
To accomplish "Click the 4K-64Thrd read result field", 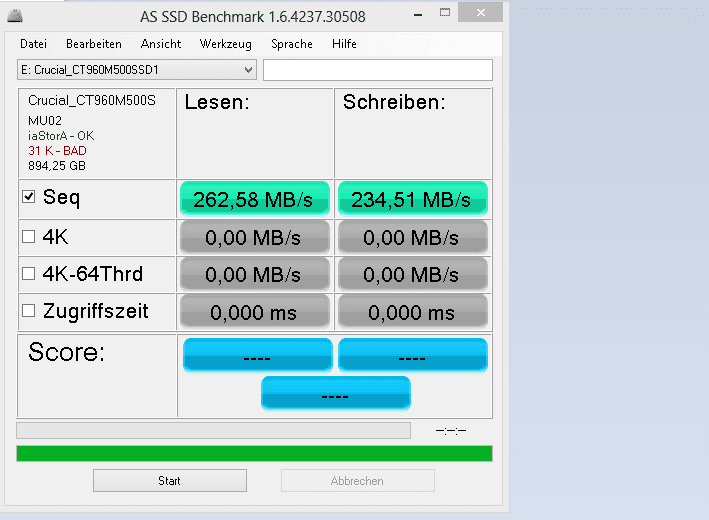I will pyautogui.click(x=255, y=274).
